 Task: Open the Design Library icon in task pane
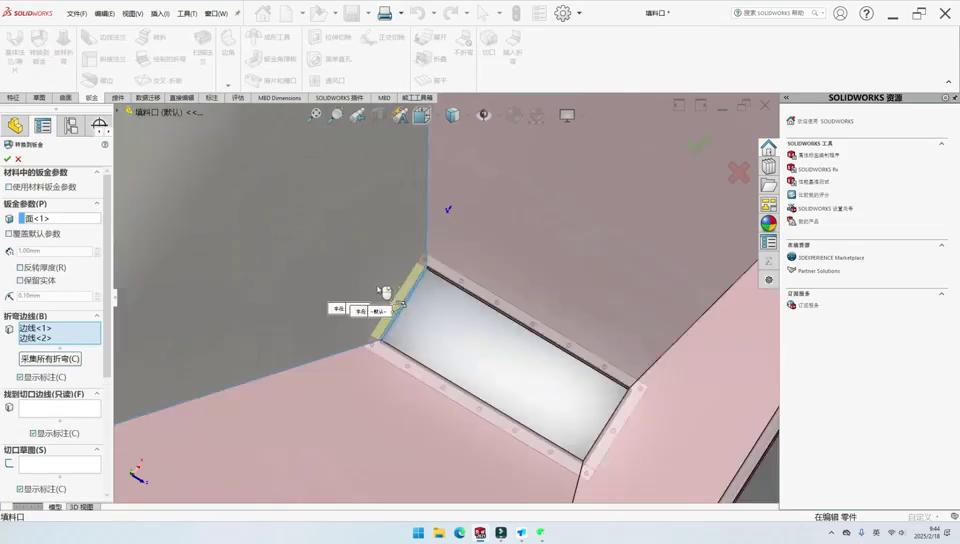click(768, 166)
